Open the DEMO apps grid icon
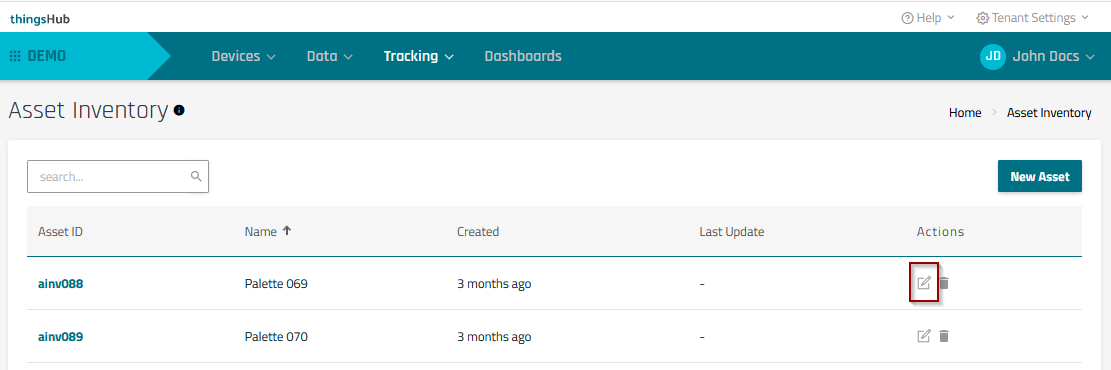The width and height of the screenshot is (1111, 370). coord(15,56)
